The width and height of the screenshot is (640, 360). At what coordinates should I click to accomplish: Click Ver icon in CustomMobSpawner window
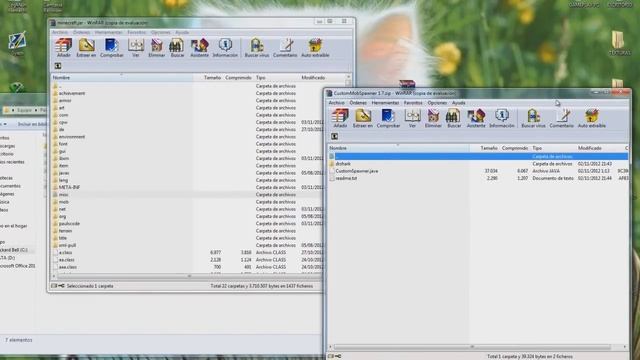pos(412,118)
